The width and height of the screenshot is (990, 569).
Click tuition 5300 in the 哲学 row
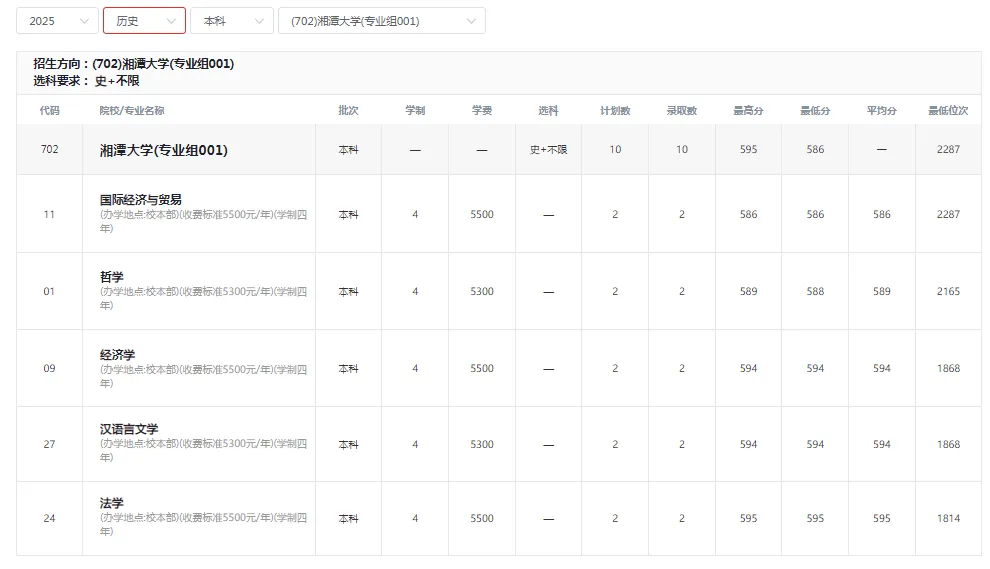[482, 292]
